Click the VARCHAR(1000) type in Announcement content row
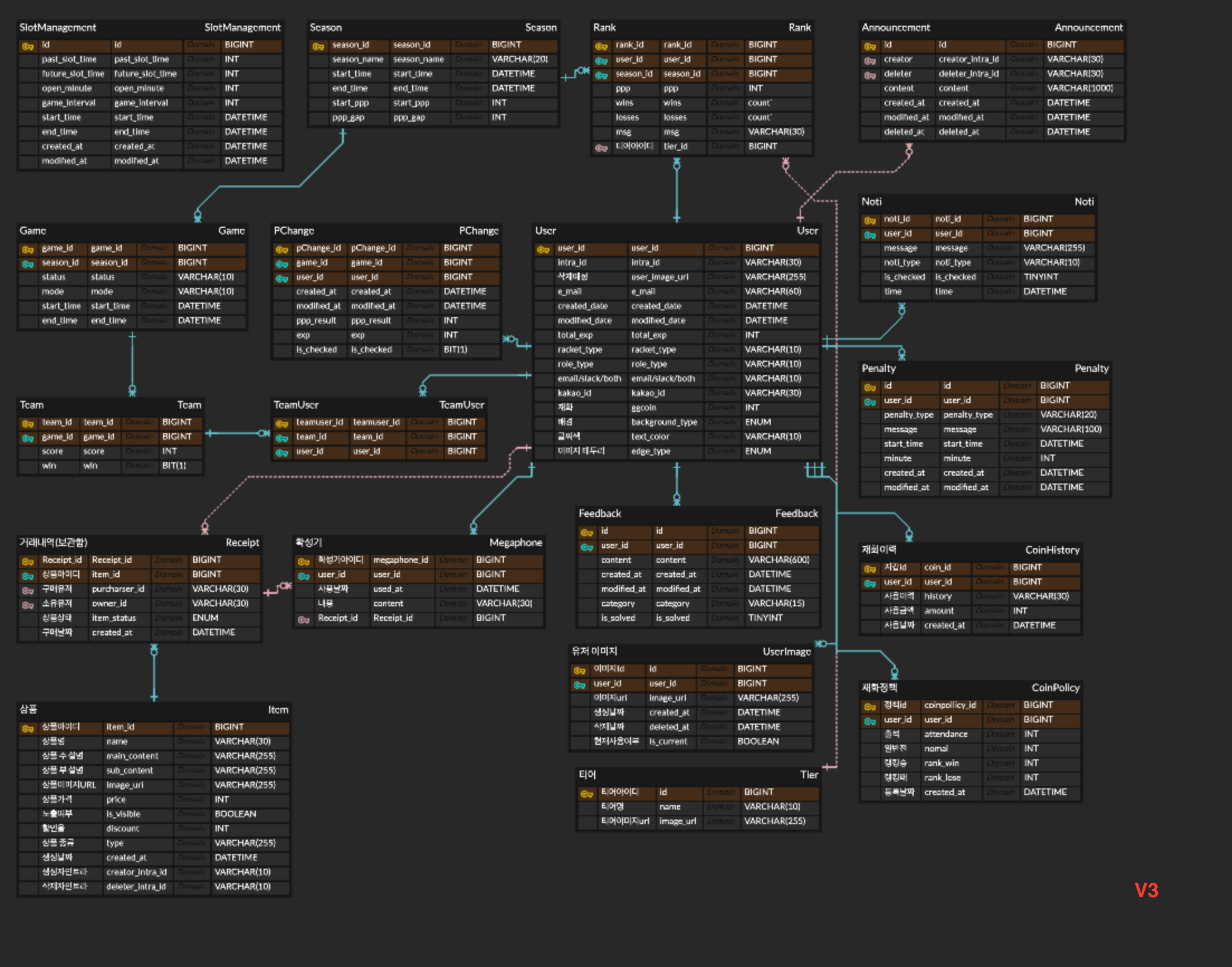 (x=1080, y=88)
